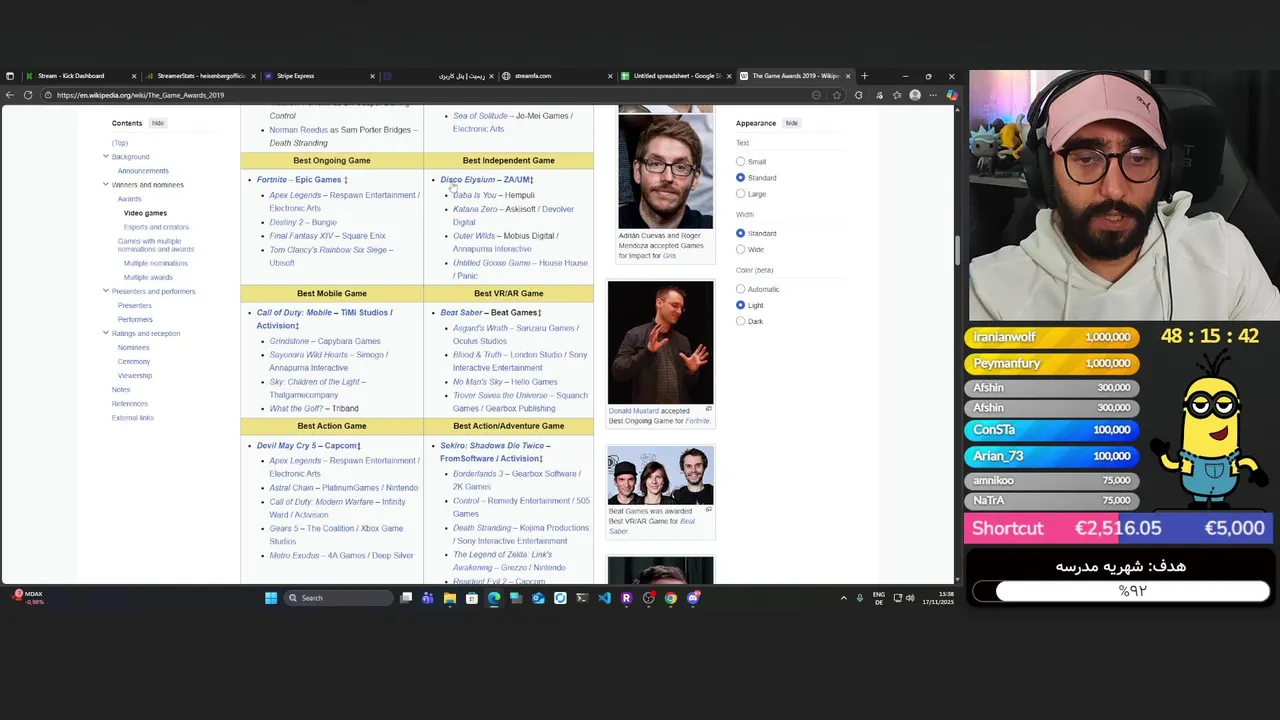Switch to StreamerStats tab
The width and height of the screenshot is (1280, 720).
tap(201, 76)
